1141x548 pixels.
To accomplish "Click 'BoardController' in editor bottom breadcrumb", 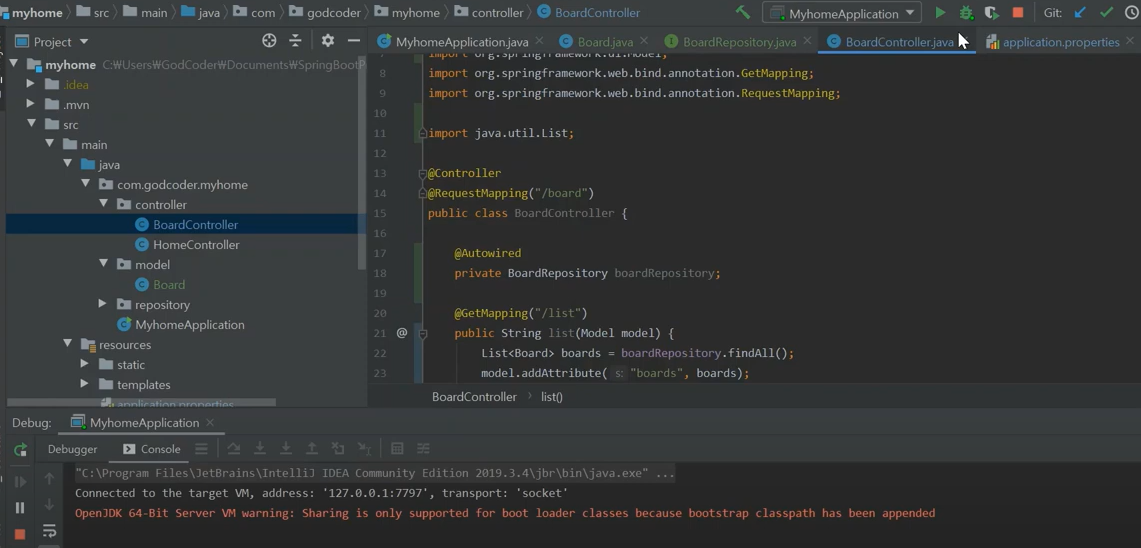I will (x=474, y=397).
